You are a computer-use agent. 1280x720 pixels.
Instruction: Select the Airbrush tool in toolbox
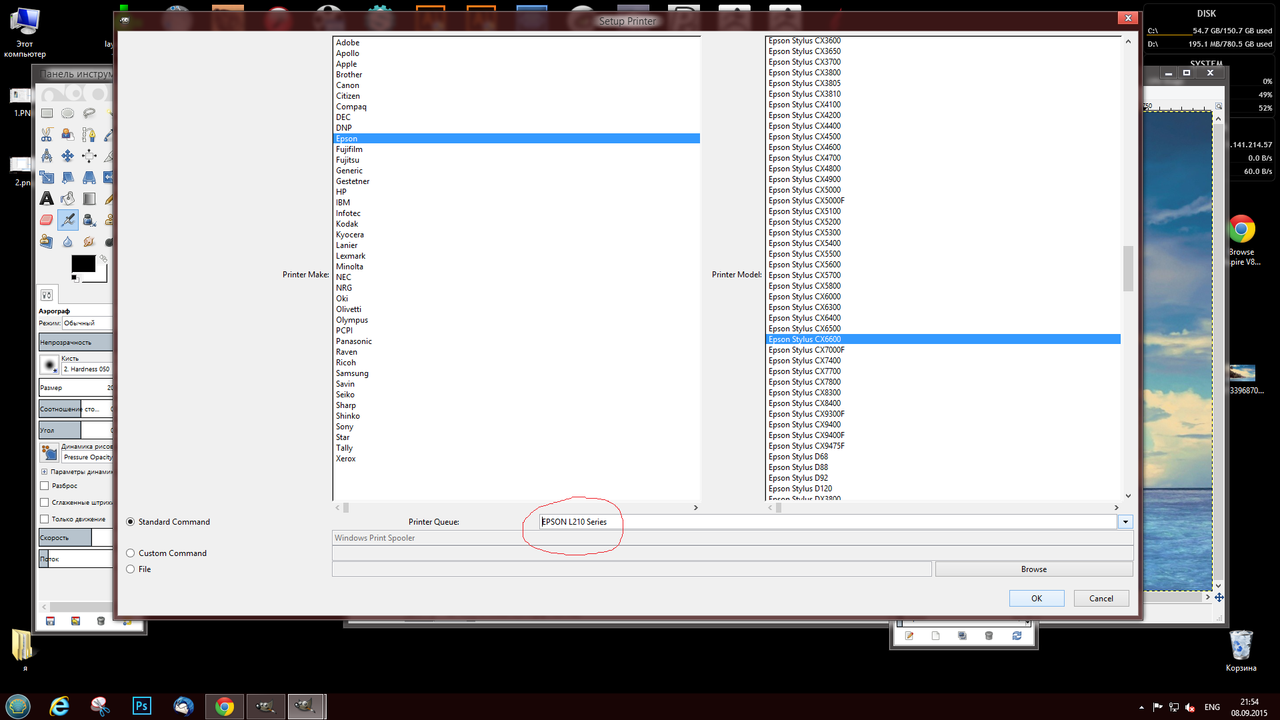click(67, 220)
